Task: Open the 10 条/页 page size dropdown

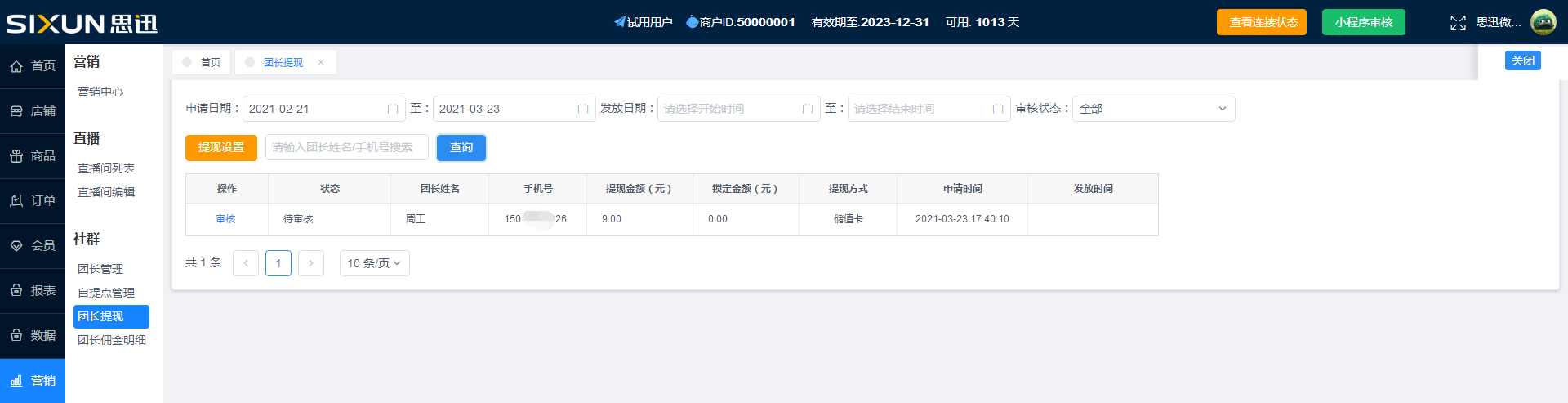Action: pos(375,263)
